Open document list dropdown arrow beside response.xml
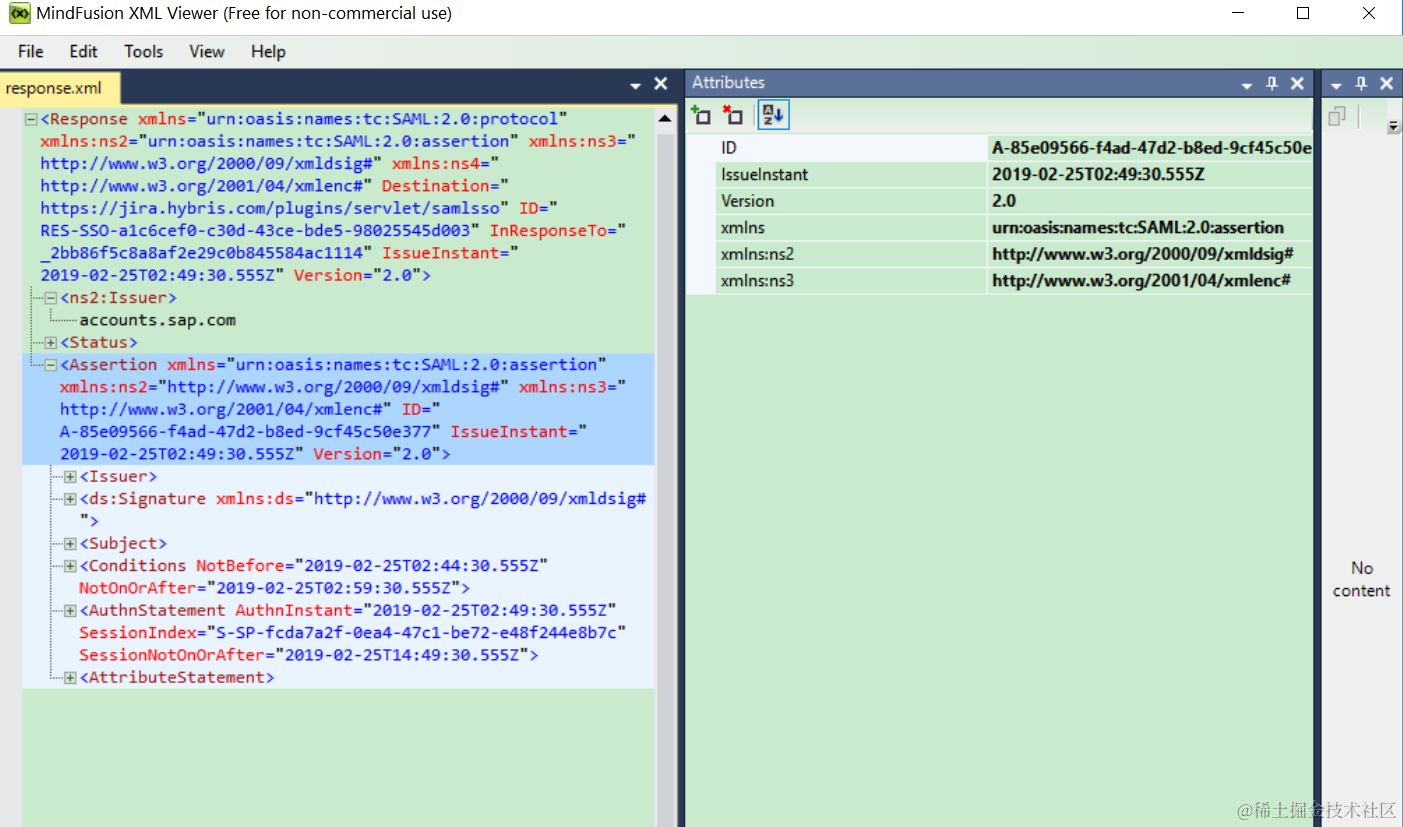Viewport: 1403px width, 827px height. coord(636,85)
